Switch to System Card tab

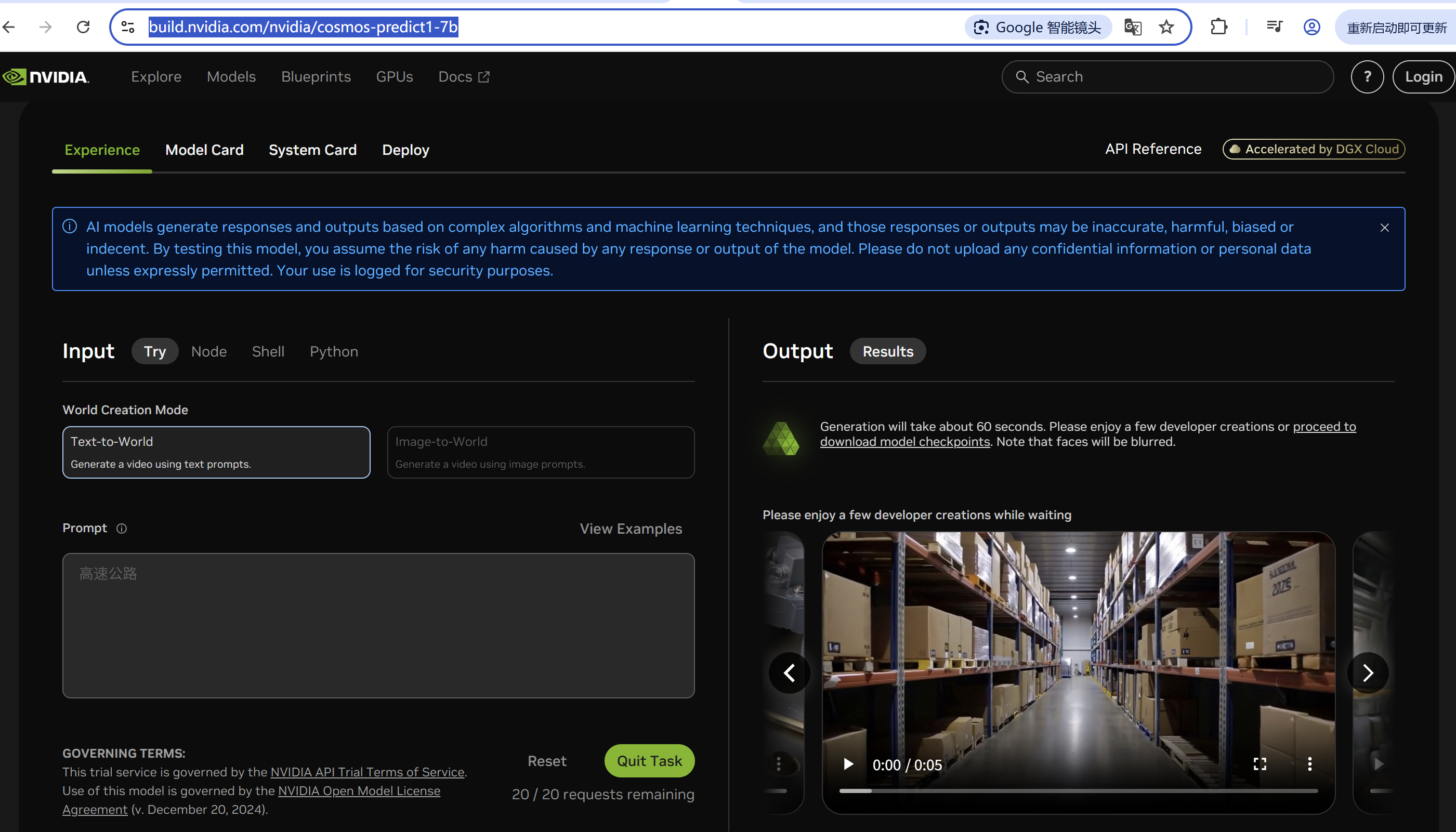(x=312, y=150)
